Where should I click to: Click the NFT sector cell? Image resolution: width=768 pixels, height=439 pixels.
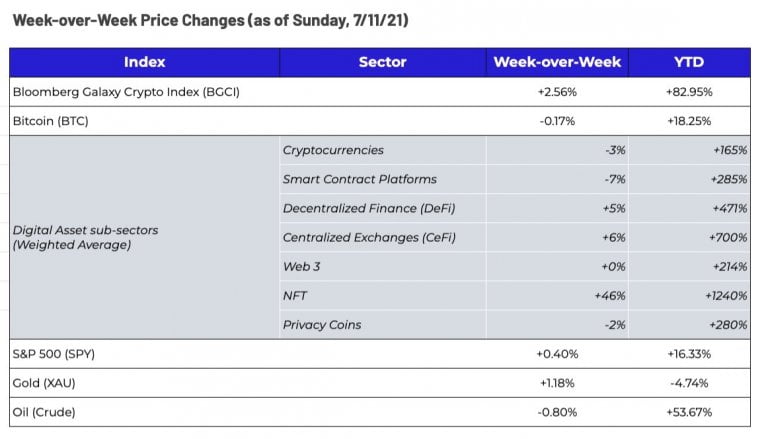click(296, 296)
